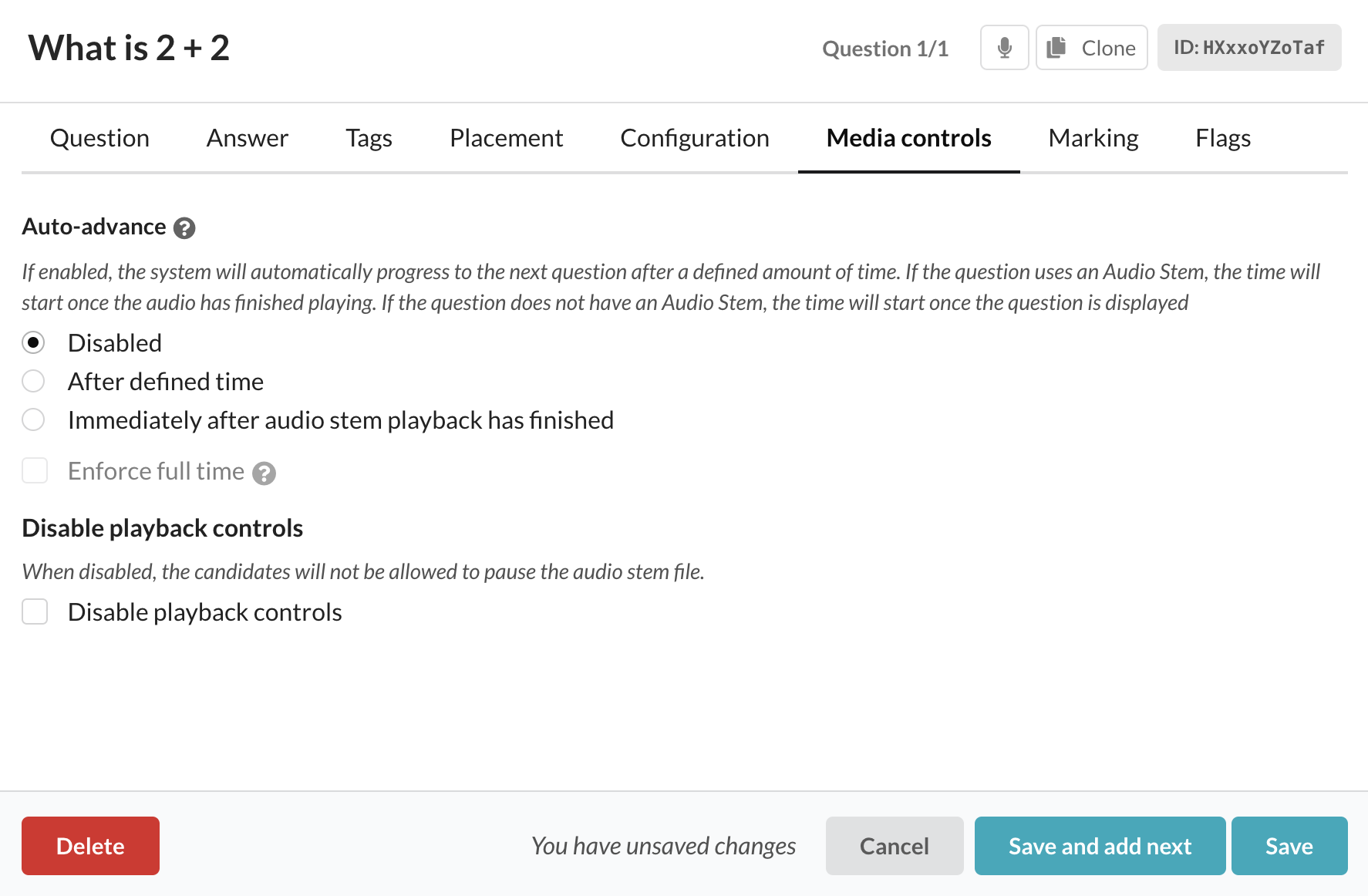Click the Clone copy icon
The height and width of the screenshot is (896, 1368).
tap(1056, 48)
